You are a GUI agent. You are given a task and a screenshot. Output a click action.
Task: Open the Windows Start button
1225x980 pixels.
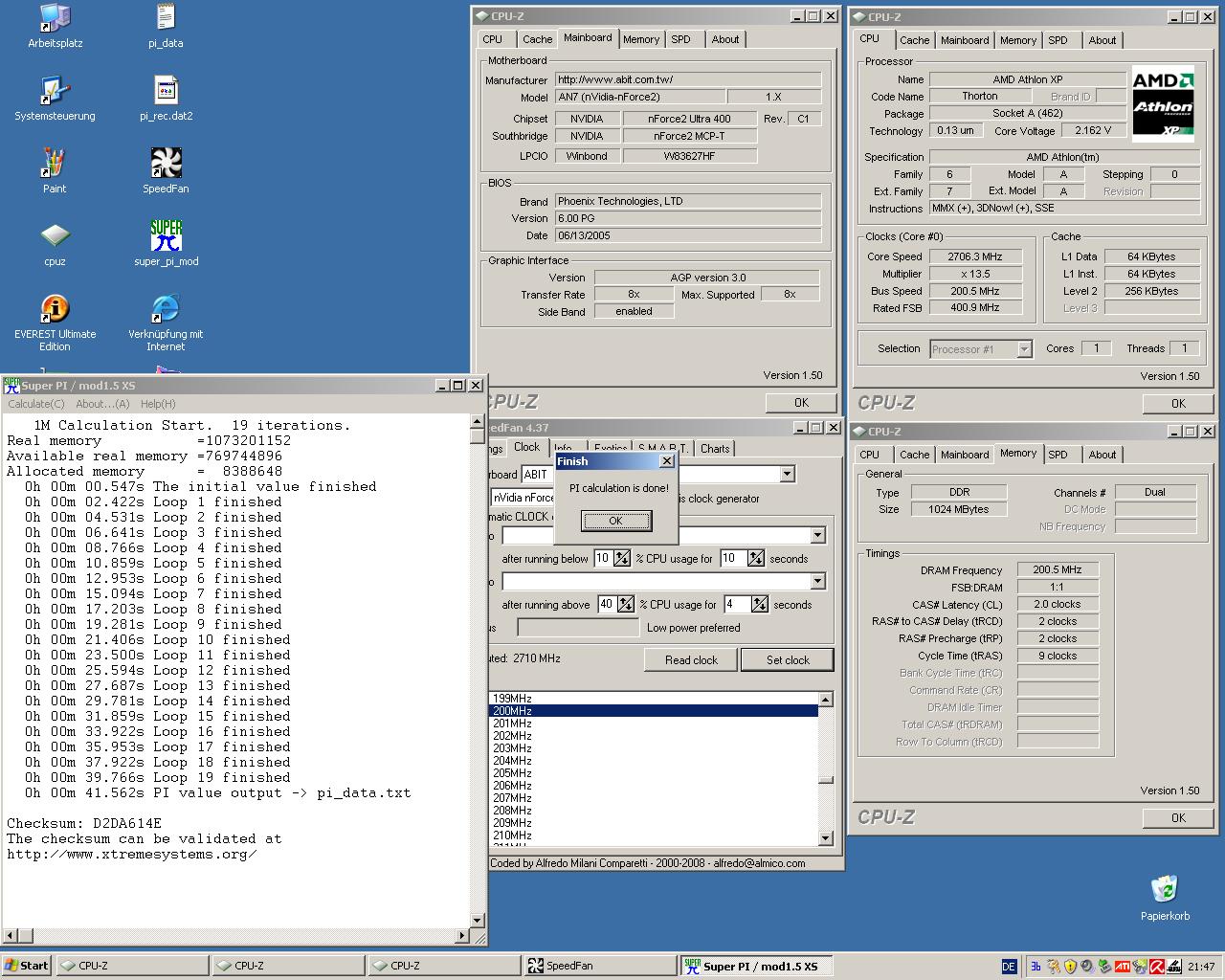(27, 966)
